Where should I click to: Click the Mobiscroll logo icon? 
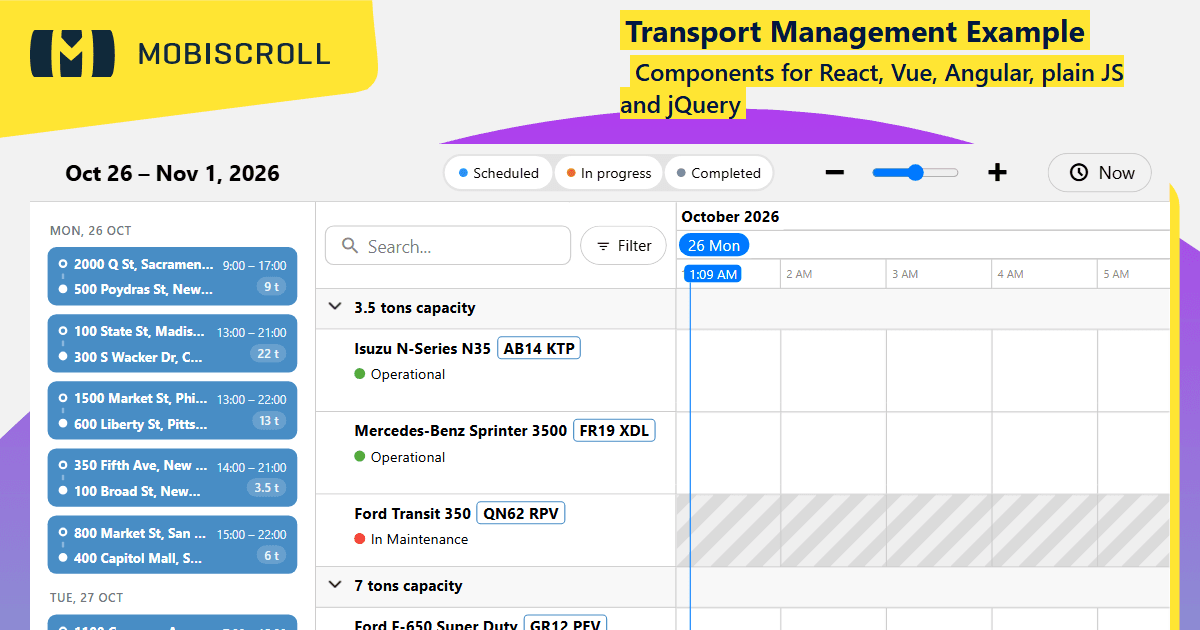coord(73,53)
